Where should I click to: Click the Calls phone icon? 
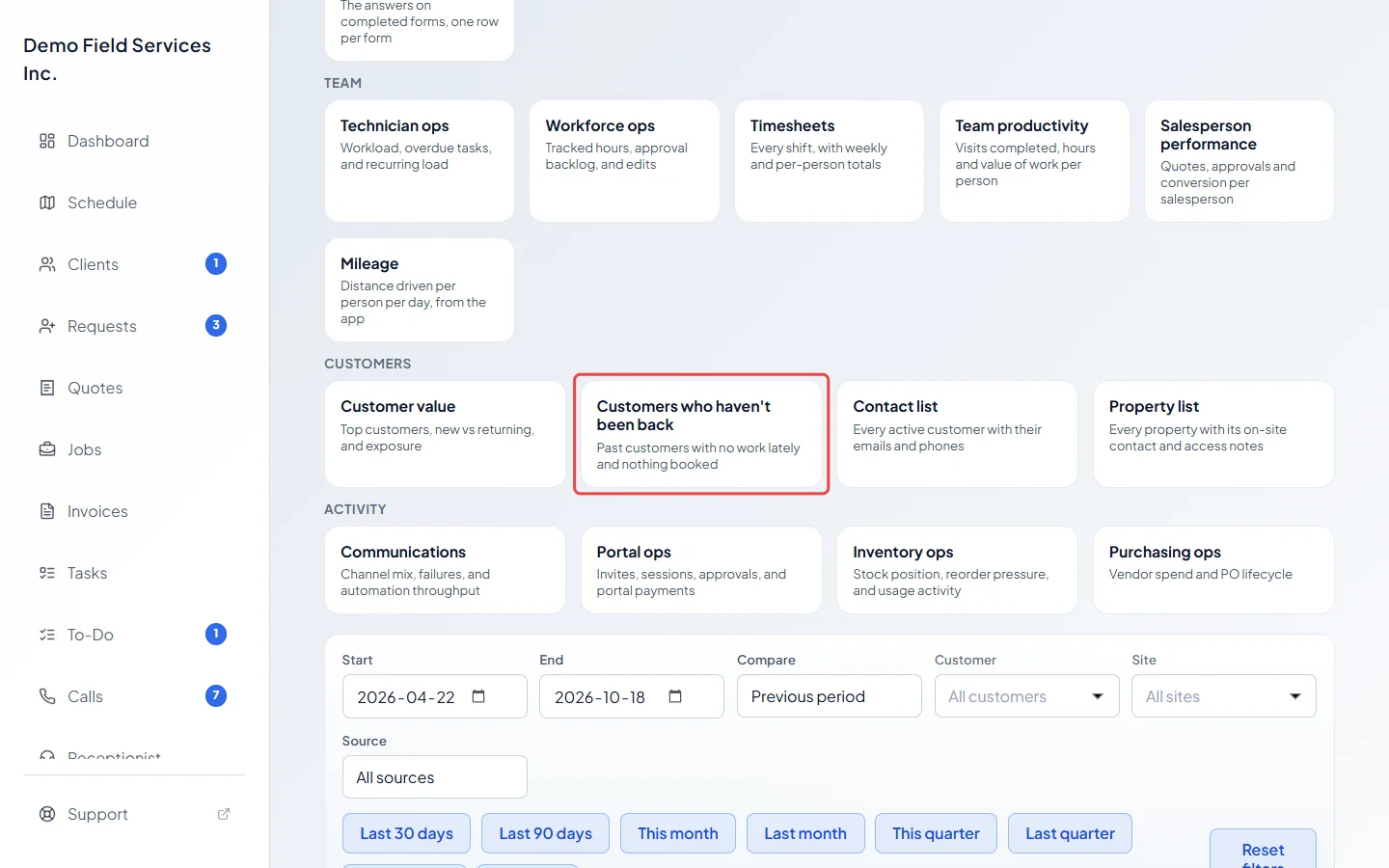[x=47, y=696]
